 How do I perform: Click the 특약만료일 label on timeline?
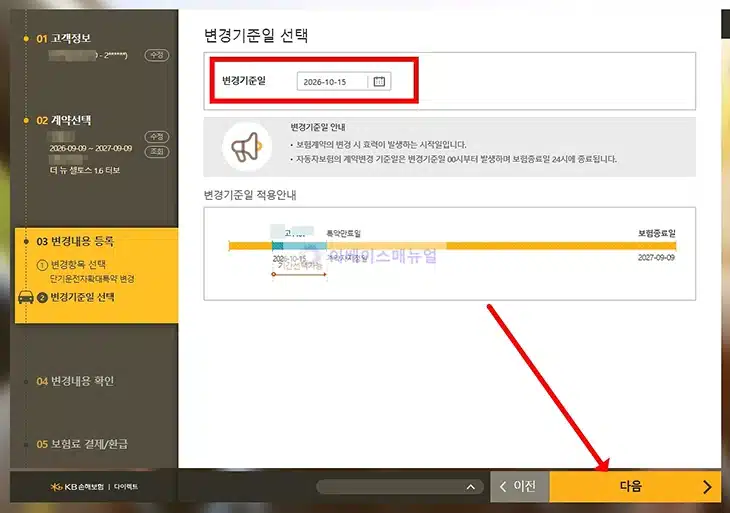(344, 233)
